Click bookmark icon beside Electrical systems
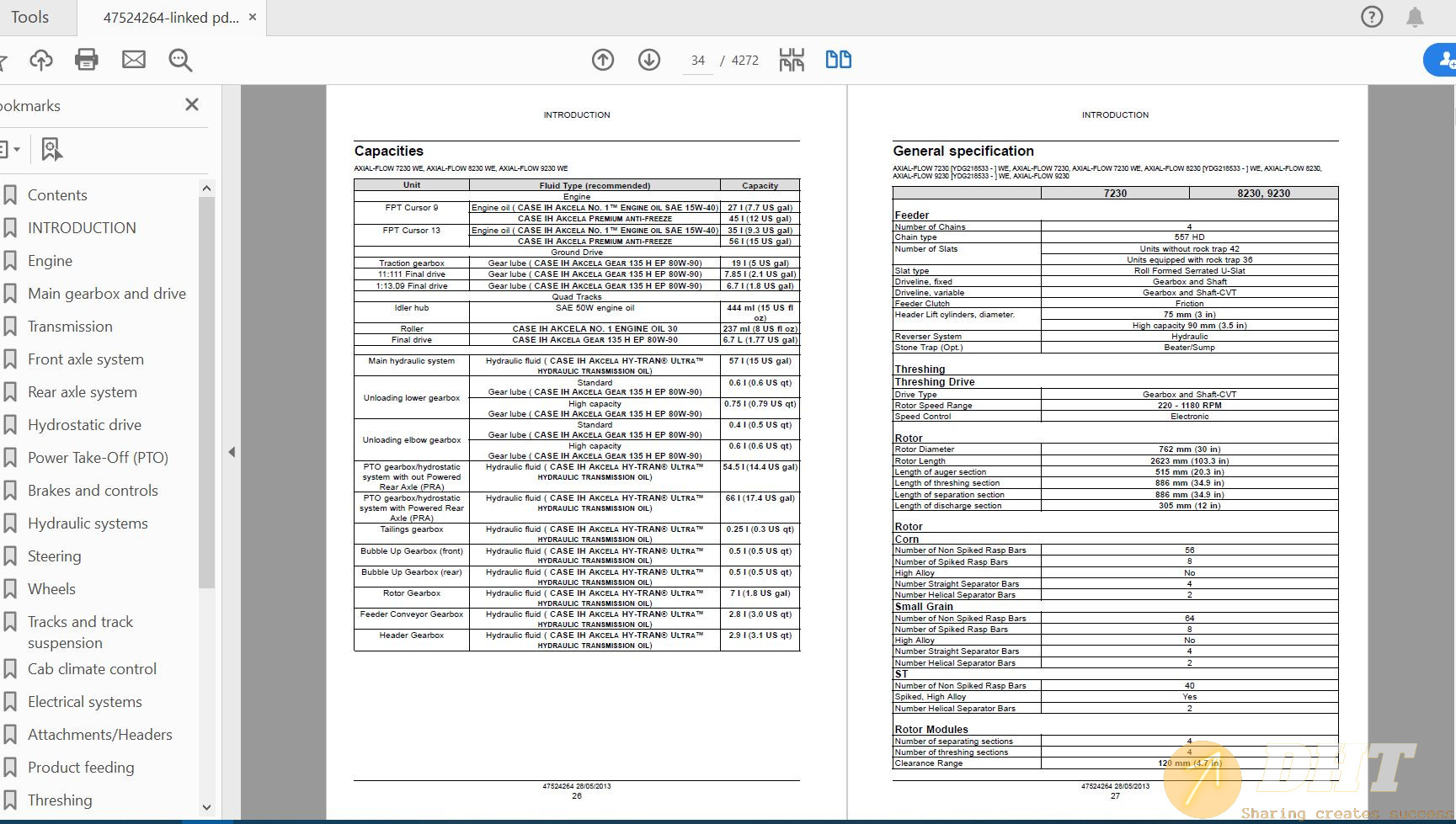Image resolution: width=1456 pixels, height=824 pixels. (10, 702)
